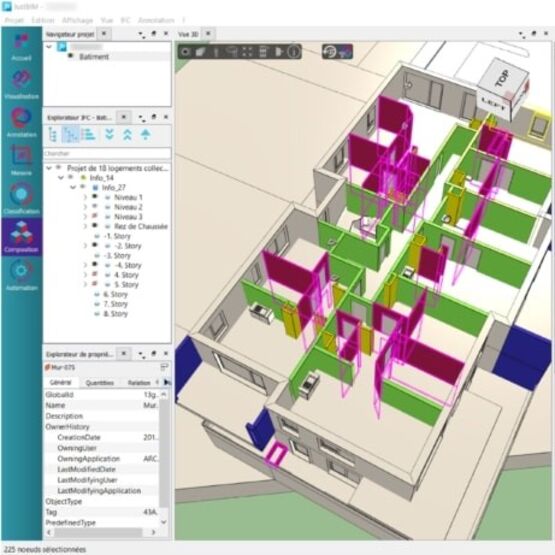Expand all nodes with double down chevron

click(x=109, y=135)
